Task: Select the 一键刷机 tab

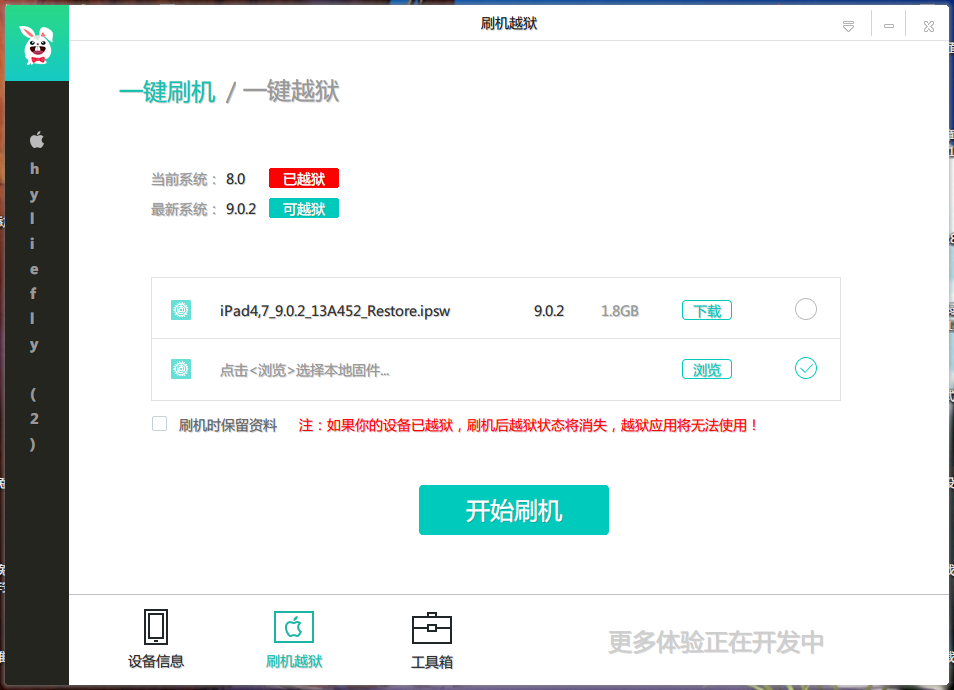Action: click(167, 91)
